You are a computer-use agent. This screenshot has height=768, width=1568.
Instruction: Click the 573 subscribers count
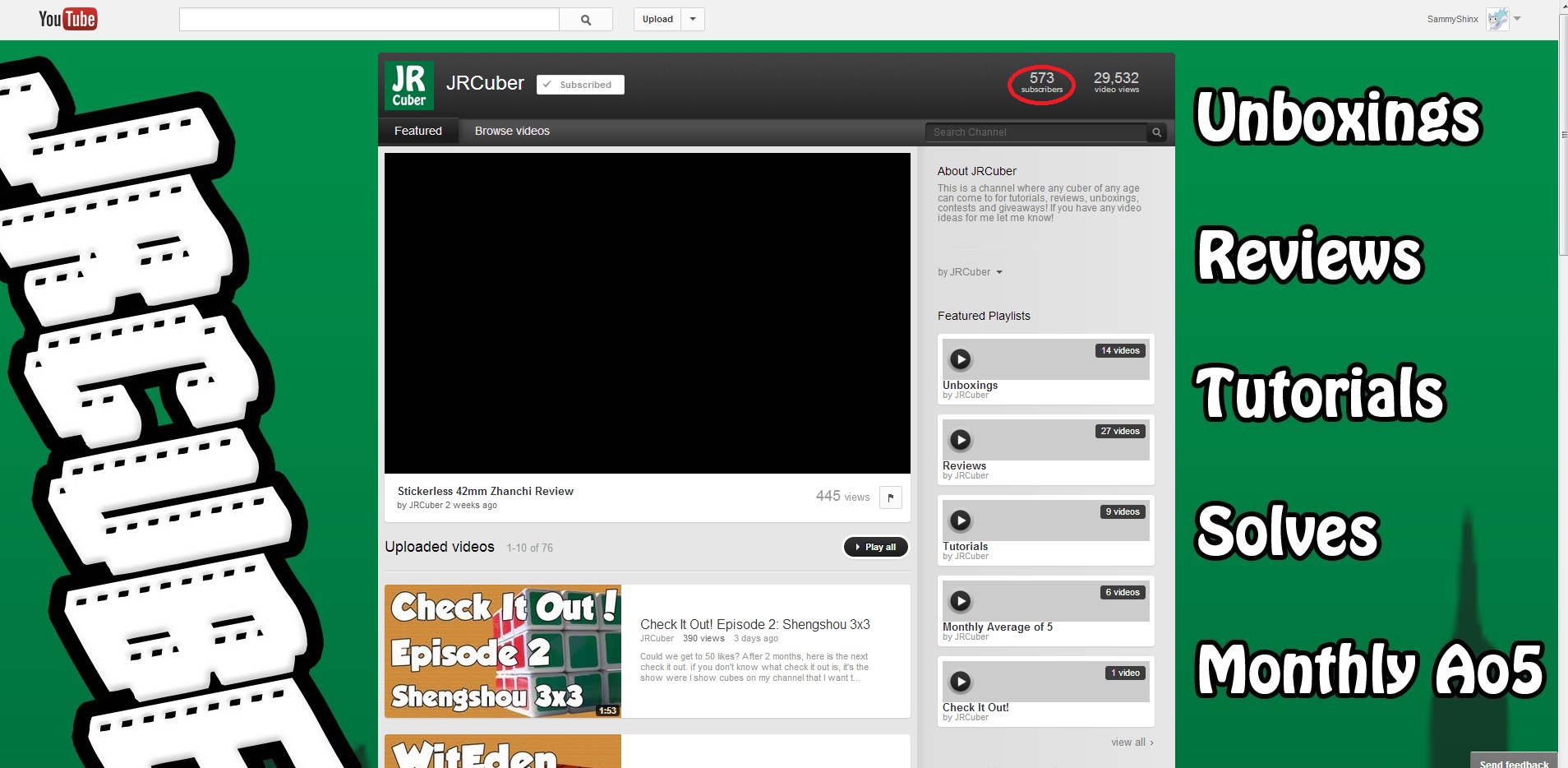pyautogui.click(x=1042, y=82)
